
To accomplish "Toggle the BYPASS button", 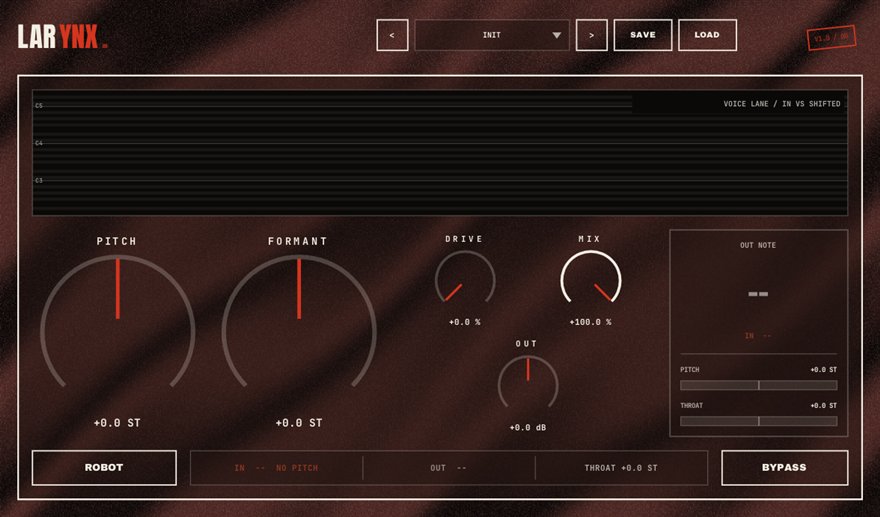I will point(784,468).
